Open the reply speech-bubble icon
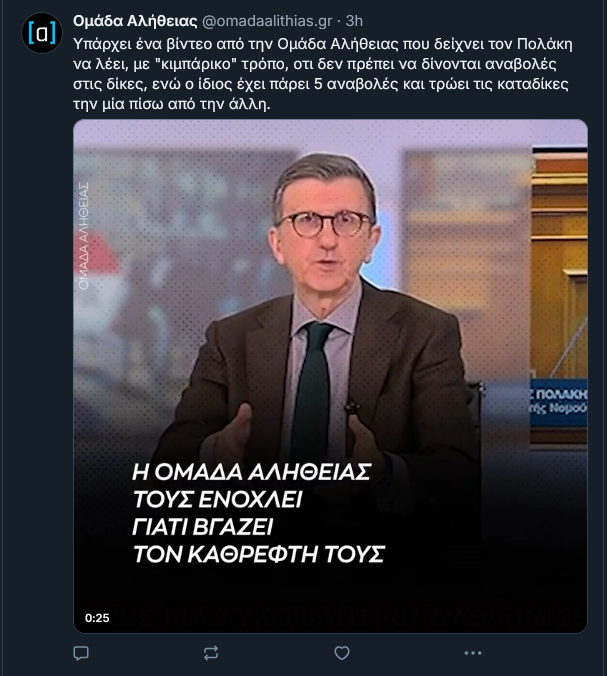The image size is (607, 676). tap(81, 653)
